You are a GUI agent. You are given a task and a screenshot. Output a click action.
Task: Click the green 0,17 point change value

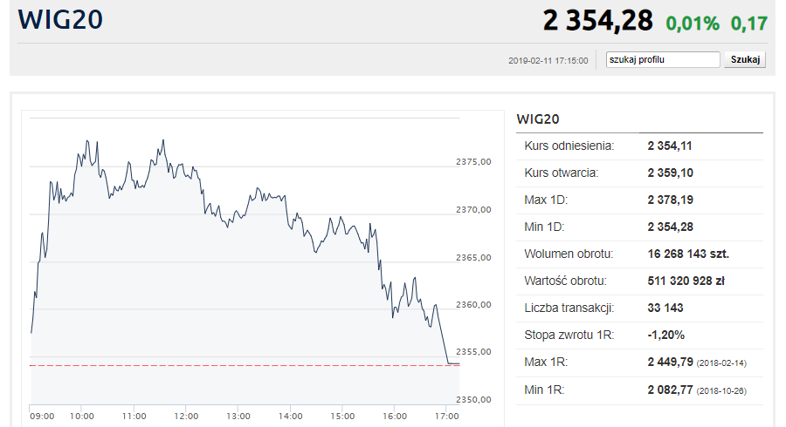coord(749,22)
